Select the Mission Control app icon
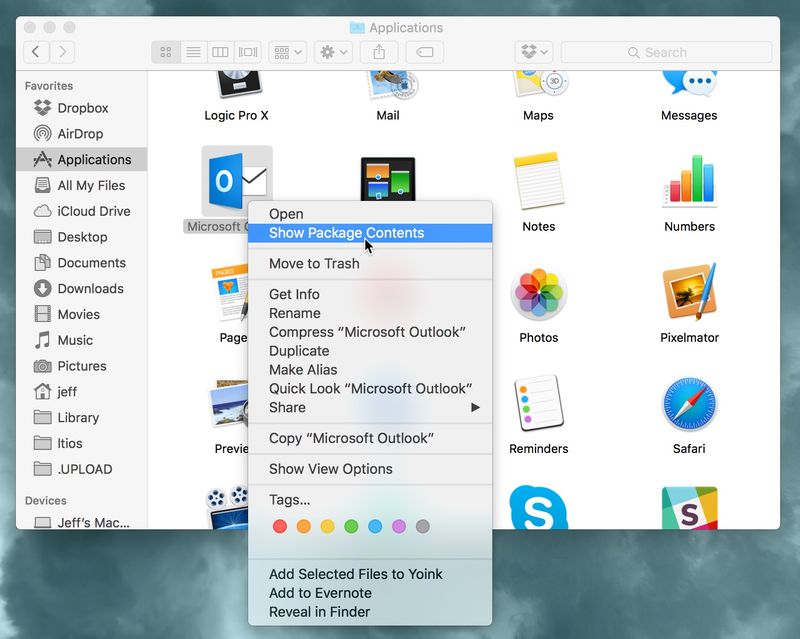 tap(388, 179)
